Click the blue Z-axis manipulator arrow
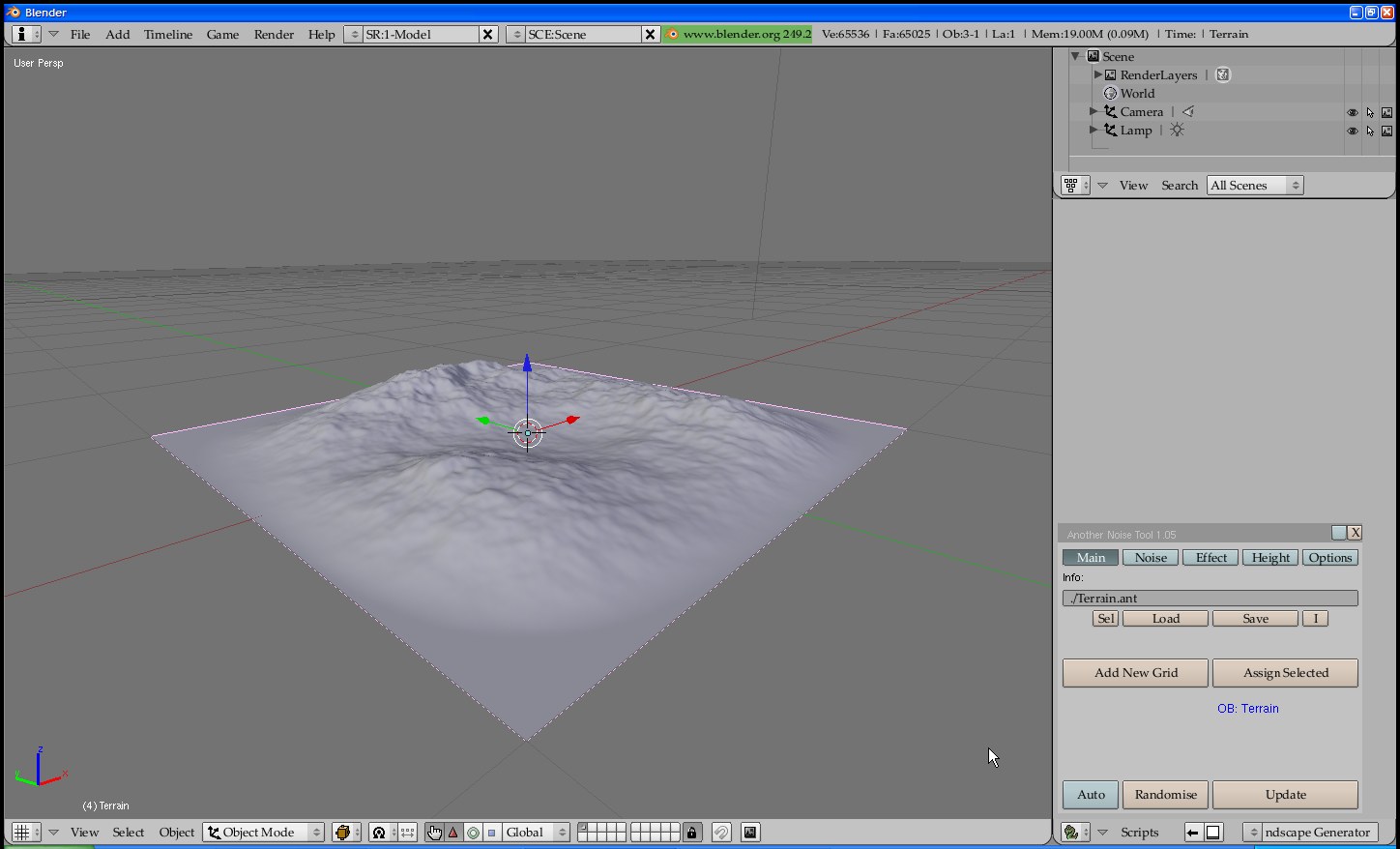 (527, 365)
